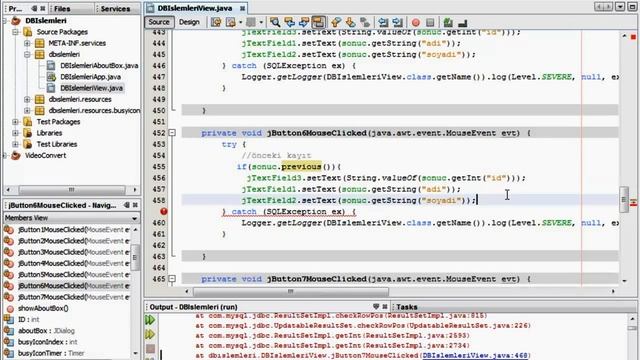The image size is (640, 360).
Task: Select the VideoConvert project
Action: coord(45,156)
